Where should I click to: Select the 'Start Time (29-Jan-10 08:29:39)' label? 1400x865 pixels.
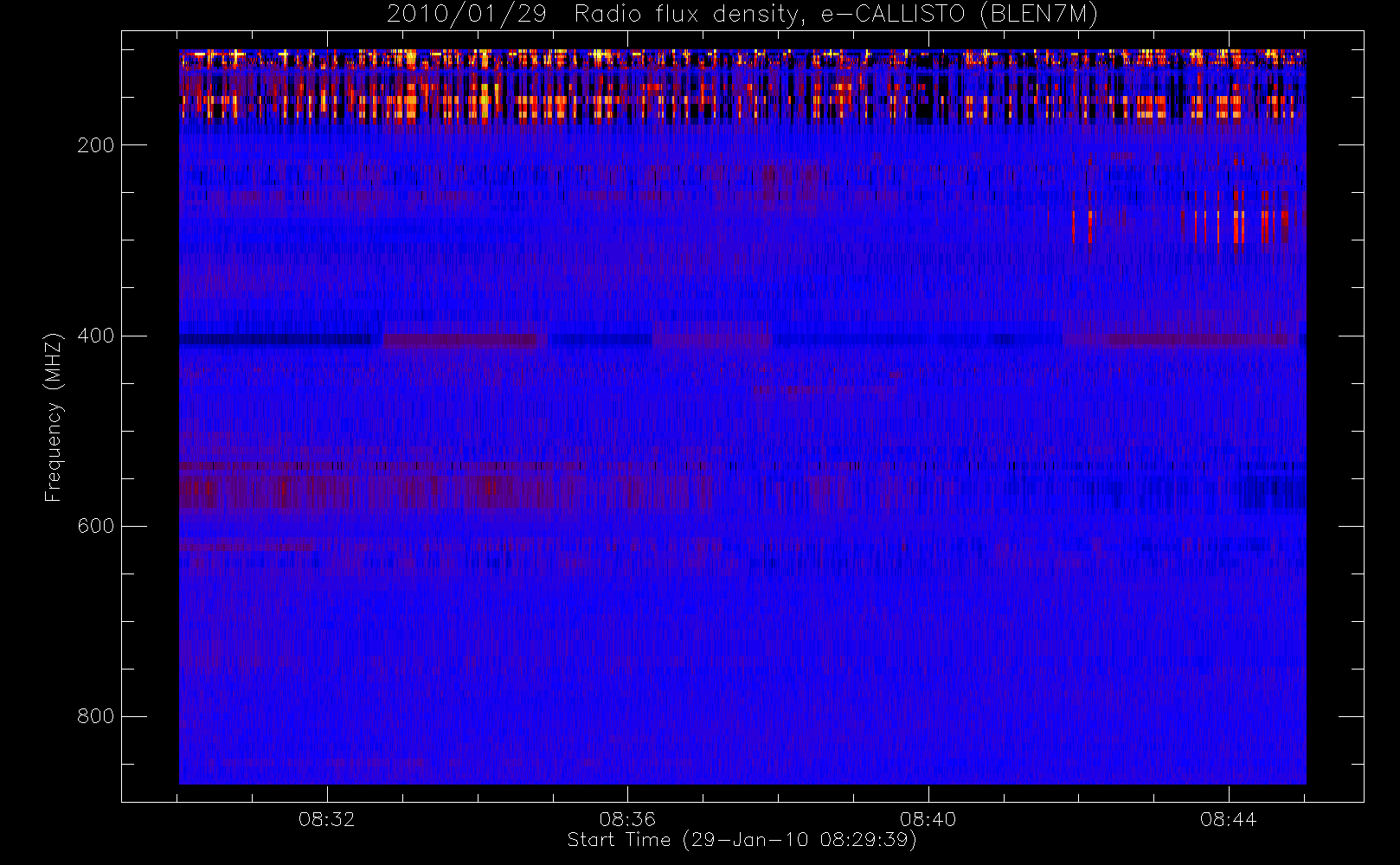click(742, 840)
